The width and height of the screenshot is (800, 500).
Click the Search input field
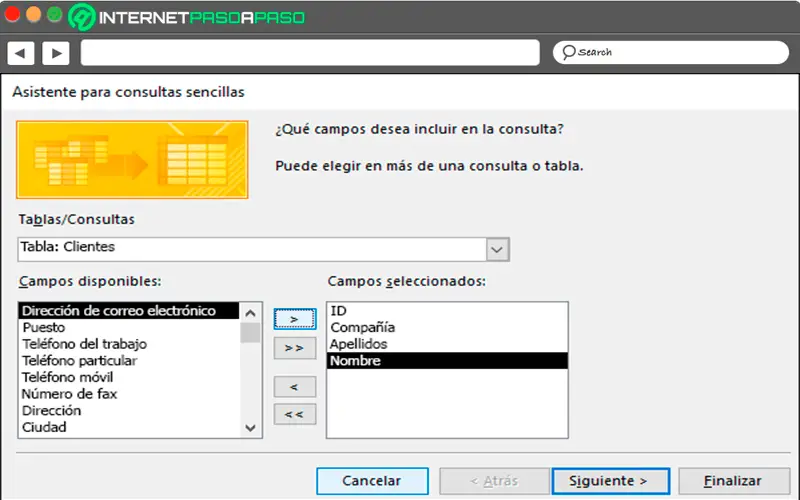click(x=670, y=52)
